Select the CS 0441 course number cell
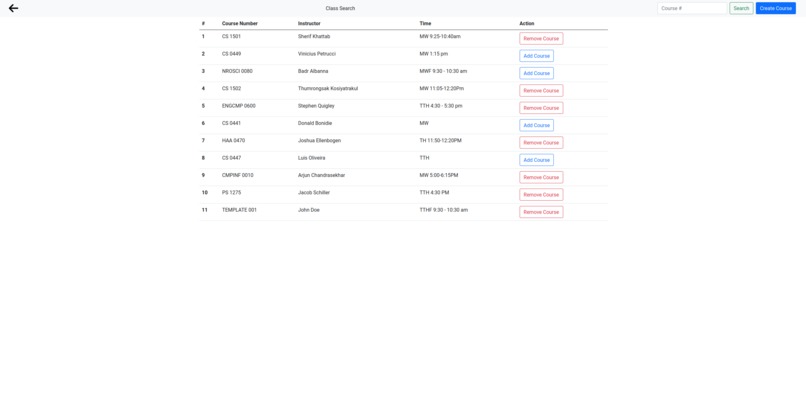The image size is (806, 399). (x=231, y=123)
